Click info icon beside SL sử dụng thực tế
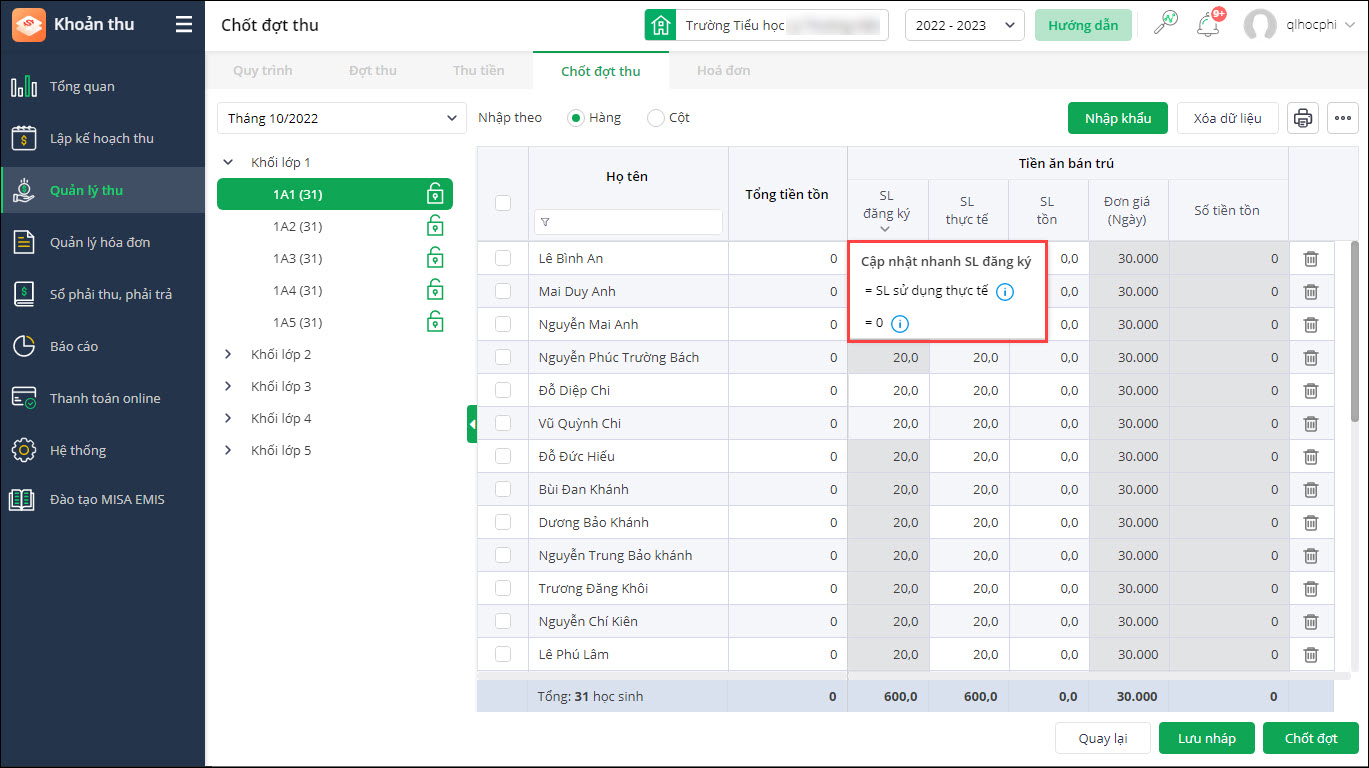Viewport: 1369px width, 768px height. [1005, 292]
